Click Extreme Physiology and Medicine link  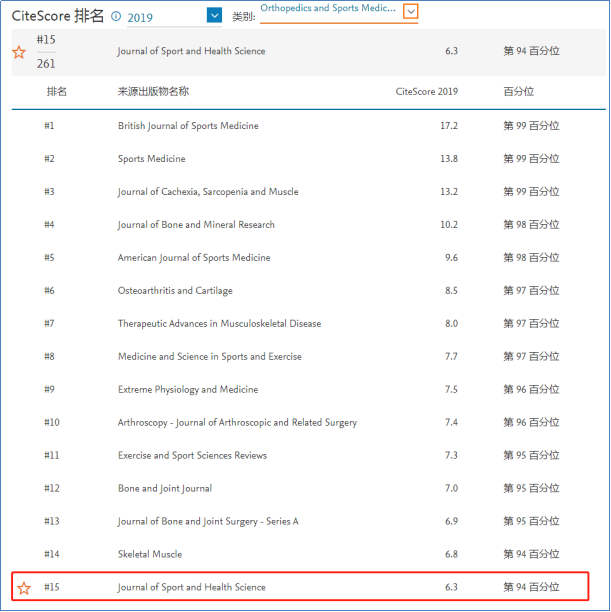coord(188,390)
